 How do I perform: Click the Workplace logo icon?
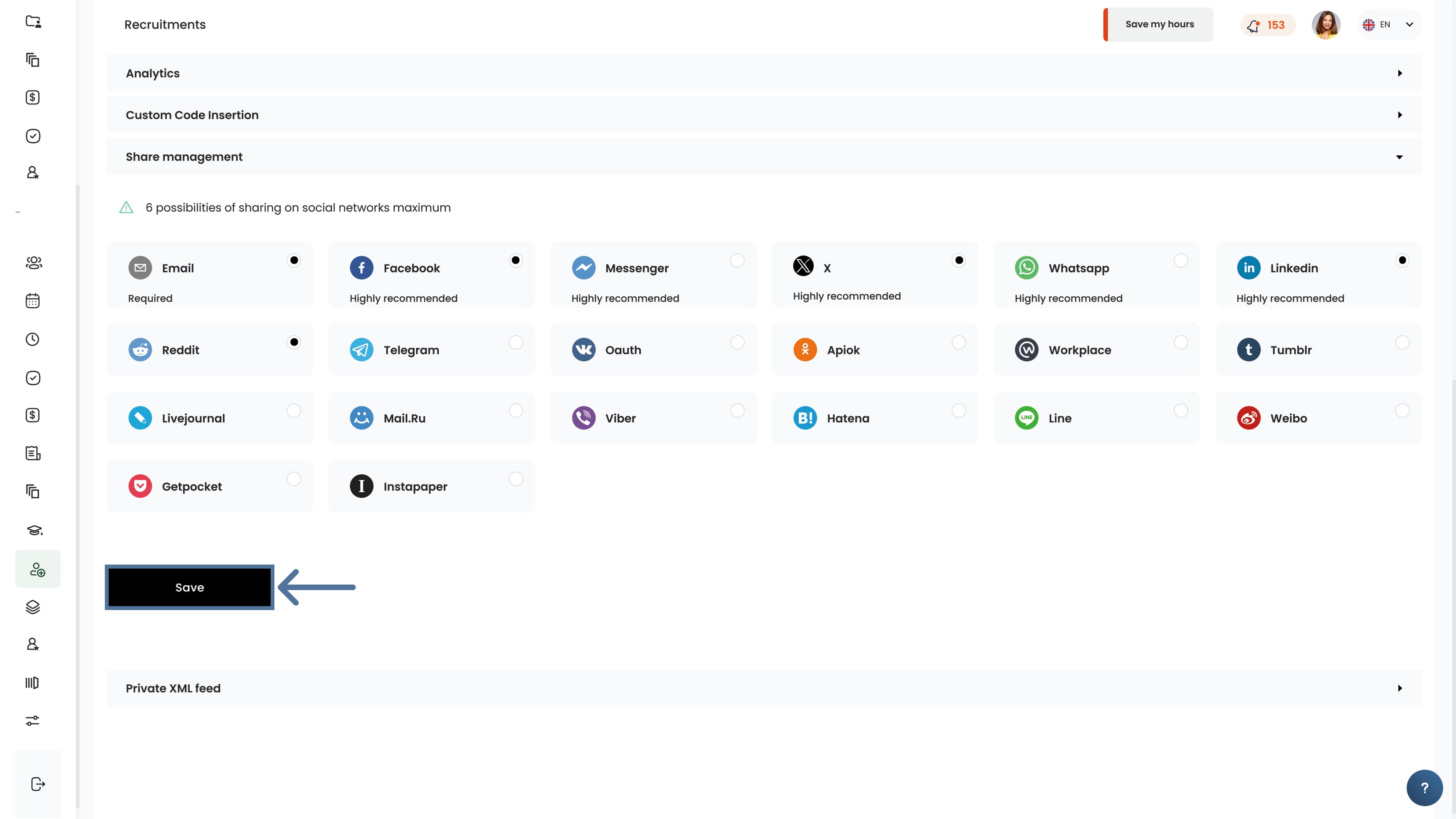point(1026,350)
